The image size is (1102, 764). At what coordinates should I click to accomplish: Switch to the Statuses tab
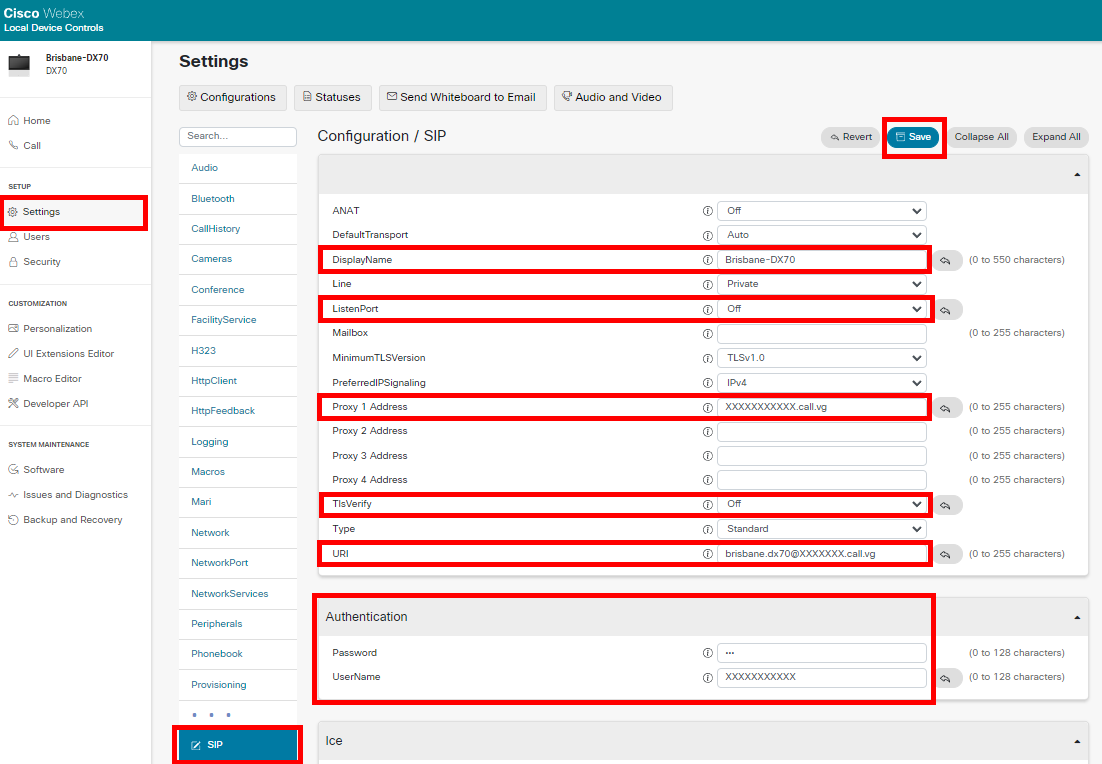tap(332, 98)
